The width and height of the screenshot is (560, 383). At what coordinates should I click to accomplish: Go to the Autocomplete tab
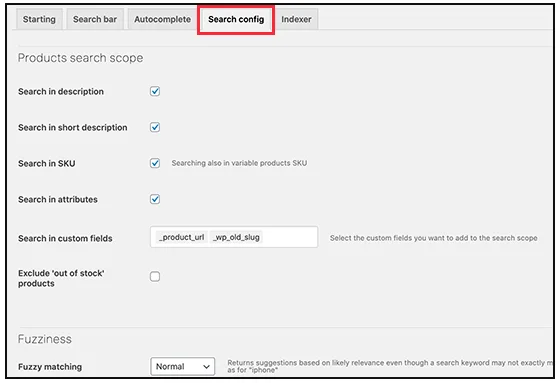(162, 19)
